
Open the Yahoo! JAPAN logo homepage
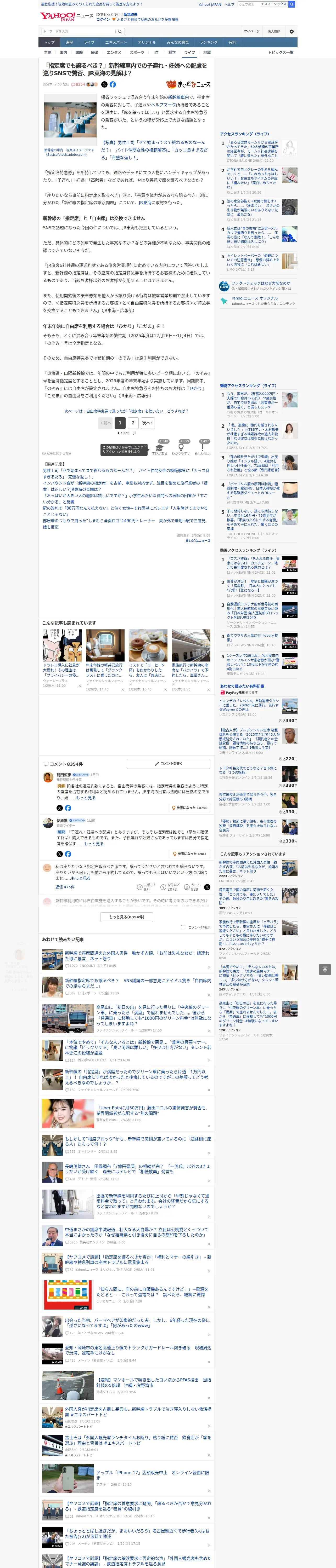pyautogui.click(x=57, y=16)
